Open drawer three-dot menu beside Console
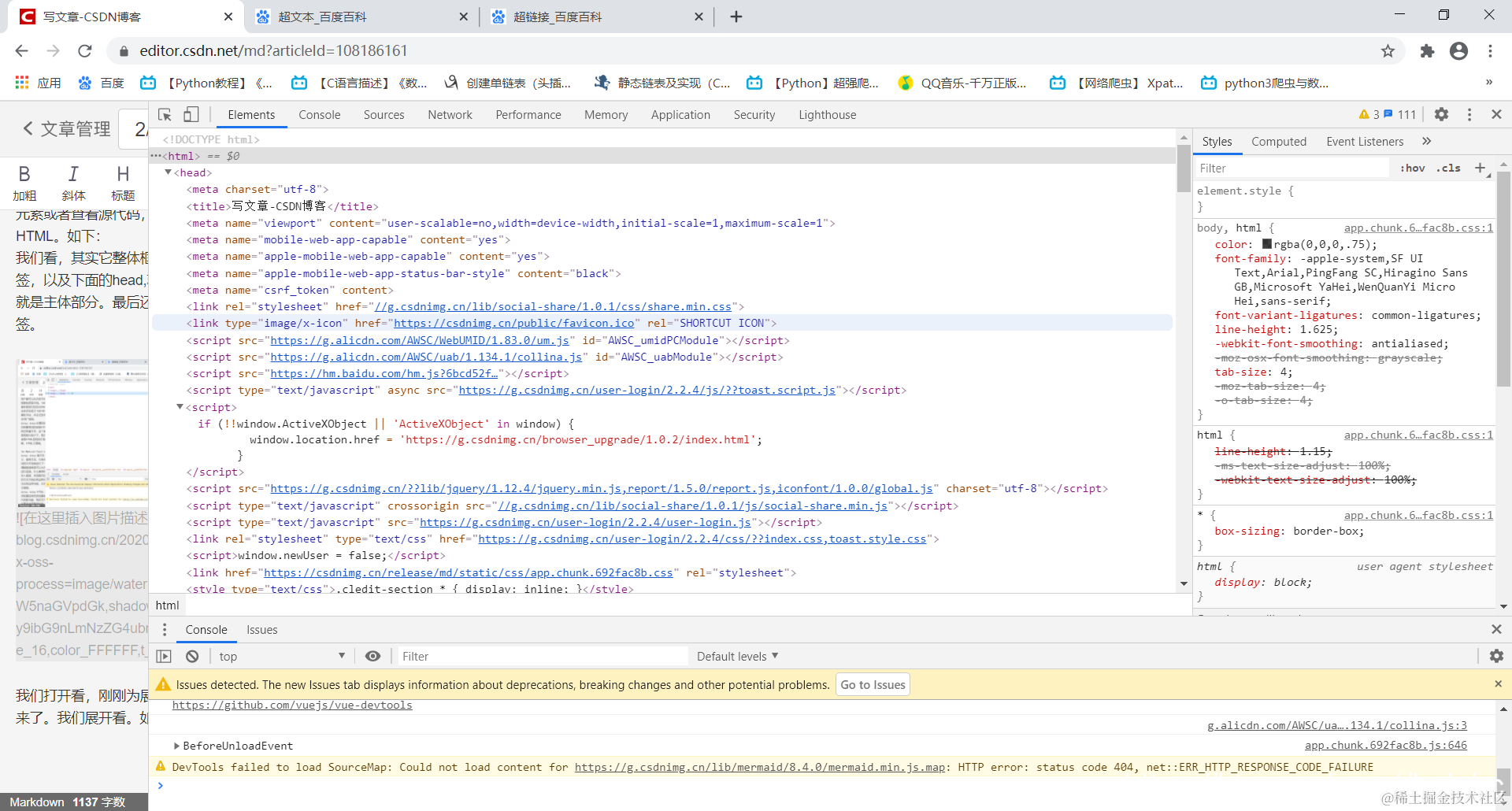 pos(165,629)
